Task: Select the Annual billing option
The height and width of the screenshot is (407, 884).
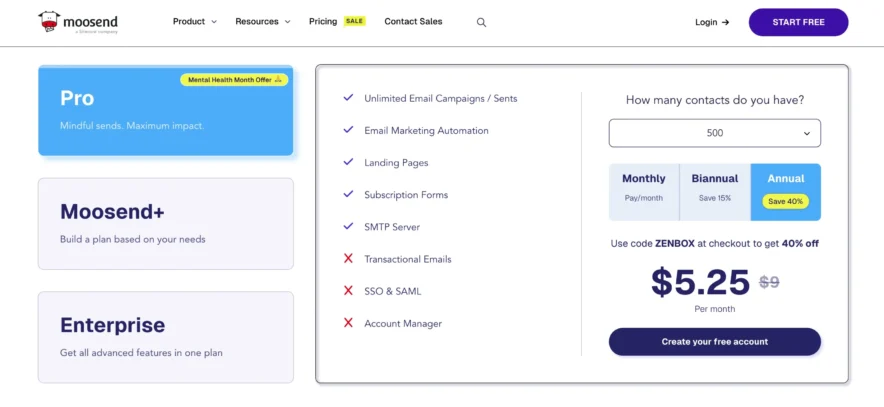Action: coord(786,192)
